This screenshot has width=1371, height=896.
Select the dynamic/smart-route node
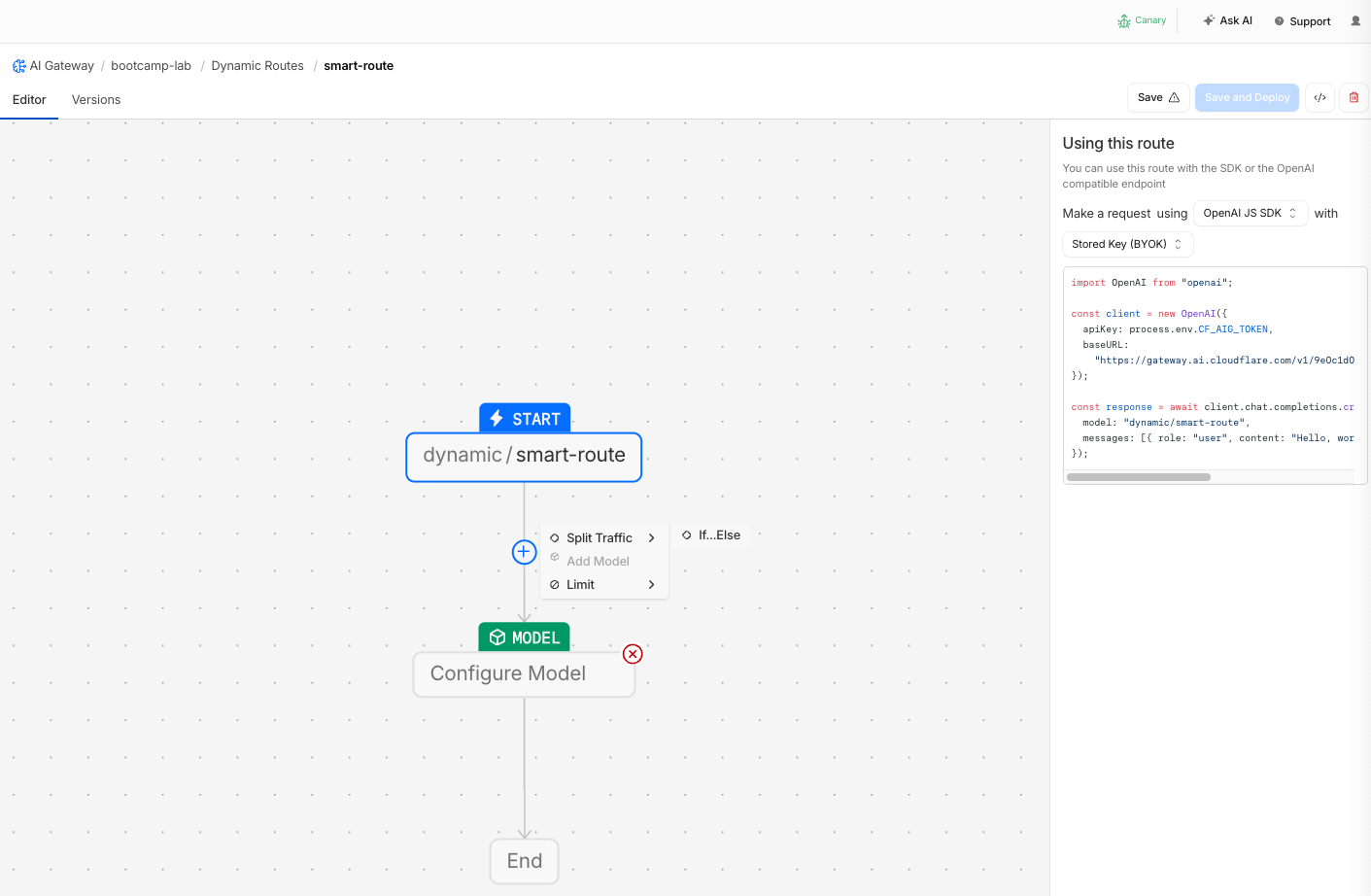pyautogui.click(x=524, y=457)
